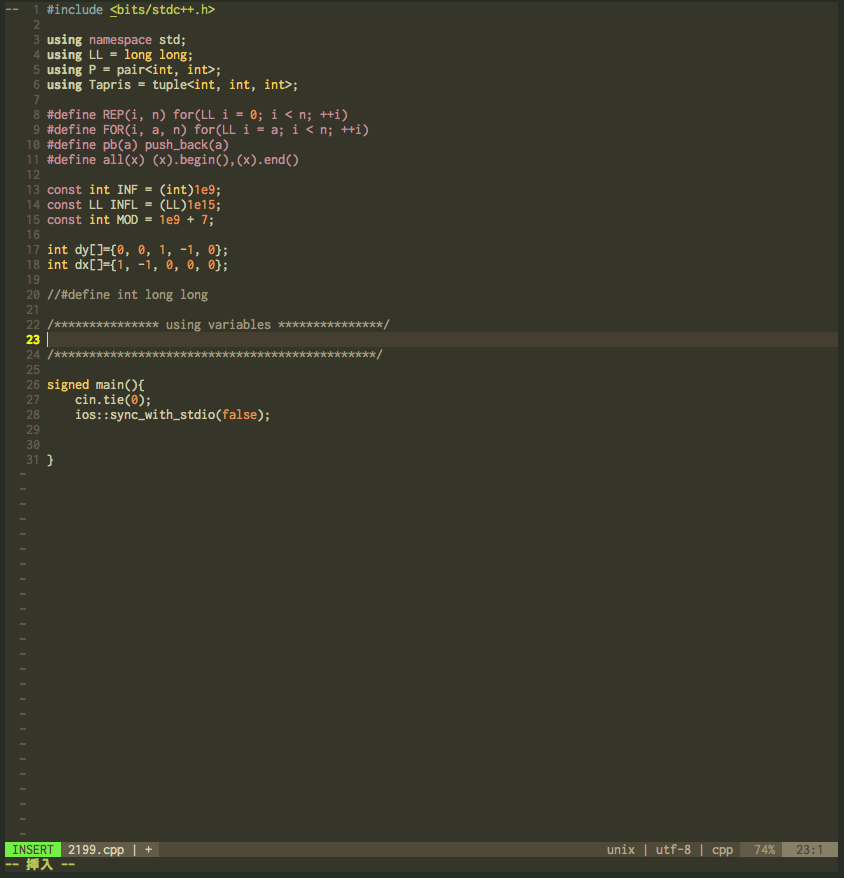Click 'using namespace std;' line
Viewport: 844px width, 878px height.
[x=116, y=40]
